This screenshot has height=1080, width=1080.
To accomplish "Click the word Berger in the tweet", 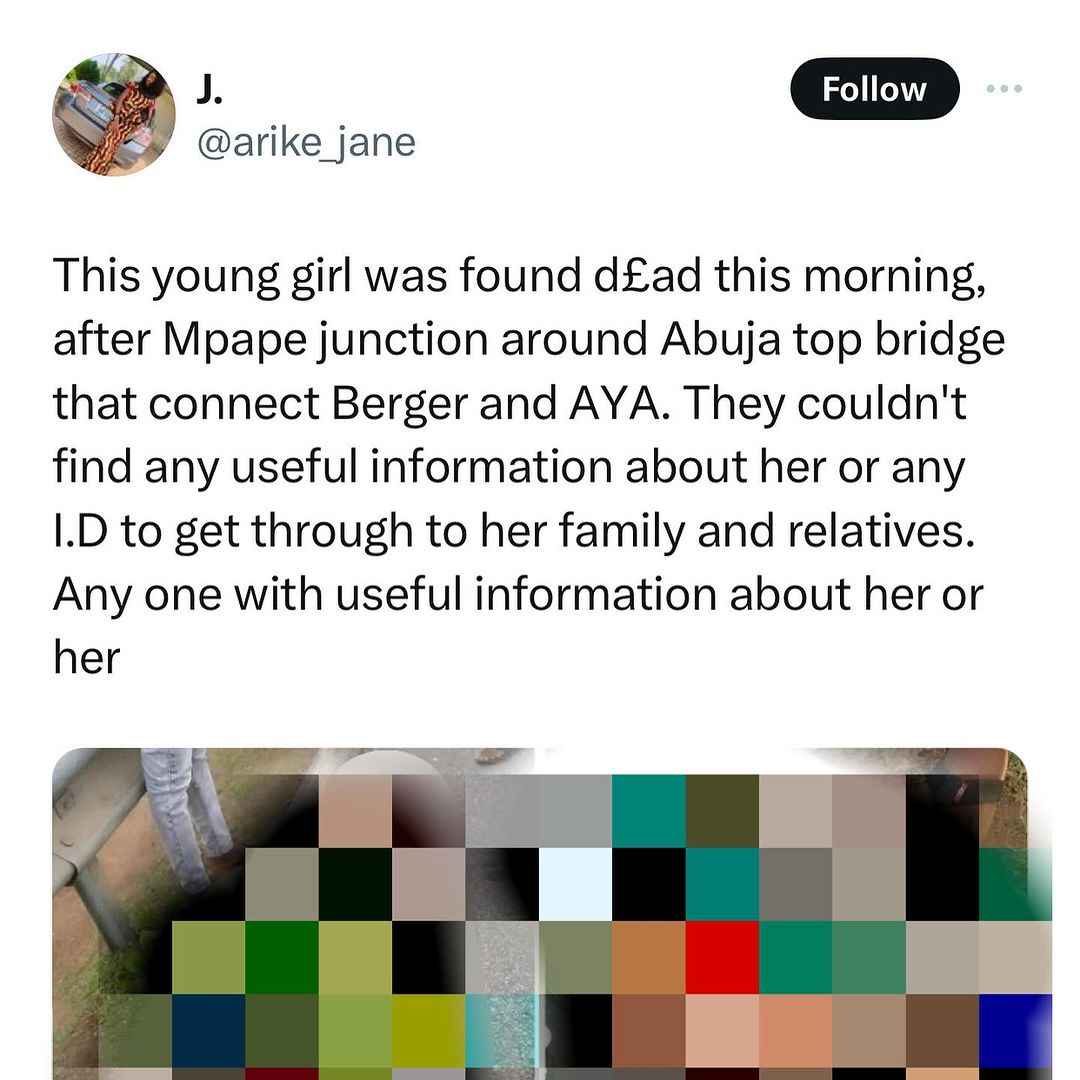I will coord(399,404).
